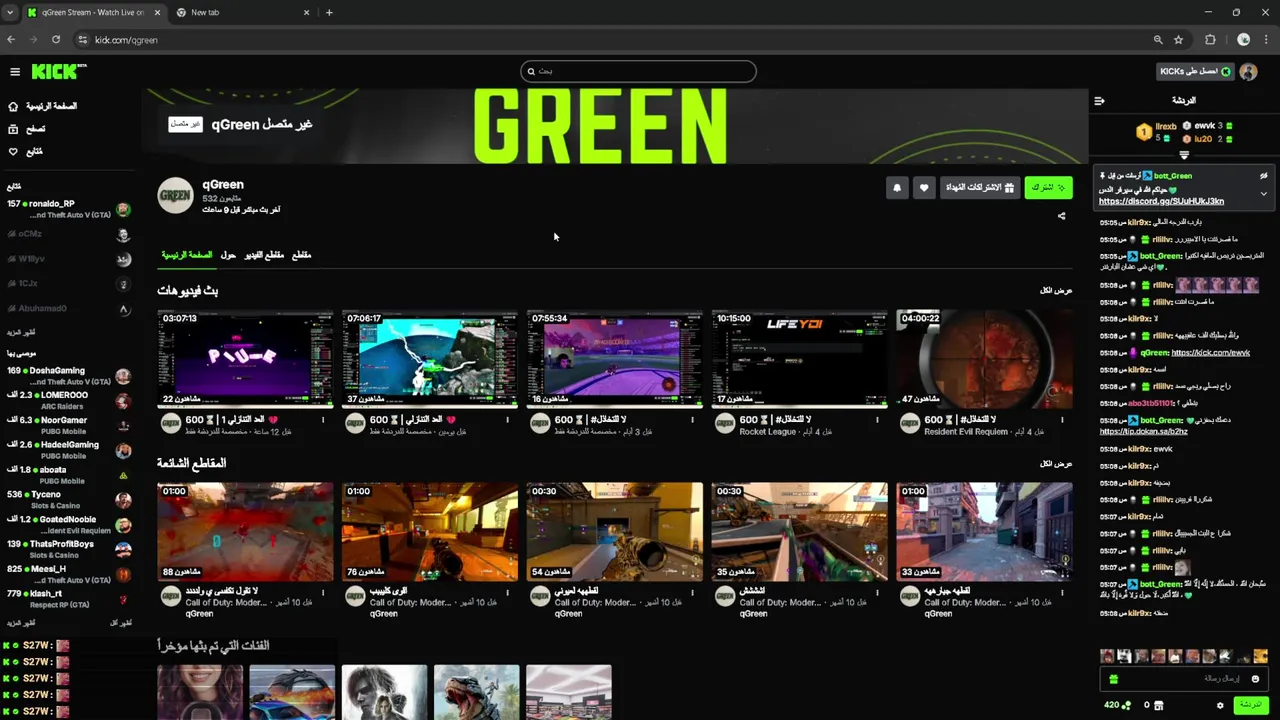Expand leaderboard with down arrow
The image size is (1280, 720).
tap(1184, 155)
